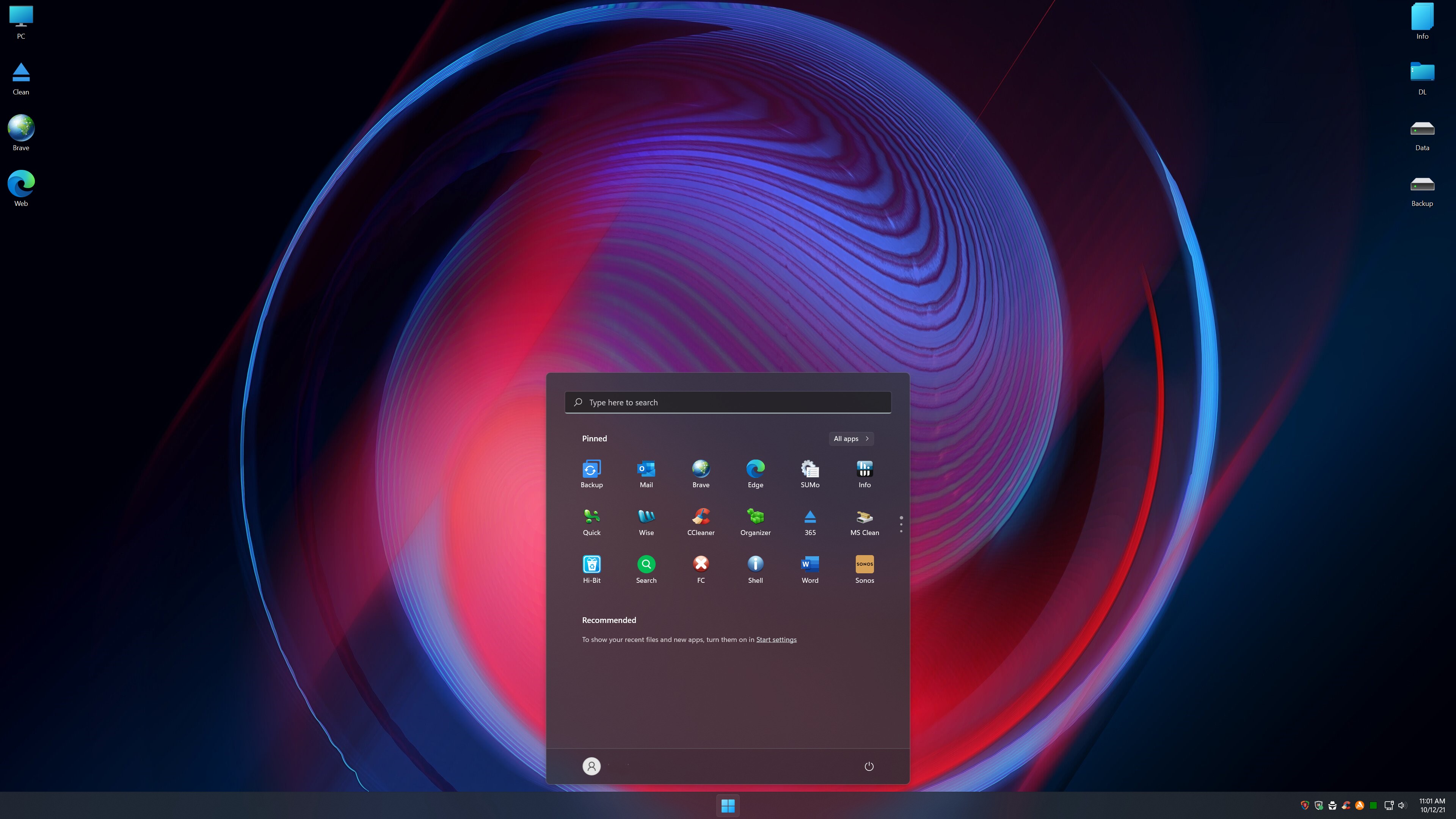Screen dimensions: 1456x819
Task: Click the Type here to search box
Action: 728,402
